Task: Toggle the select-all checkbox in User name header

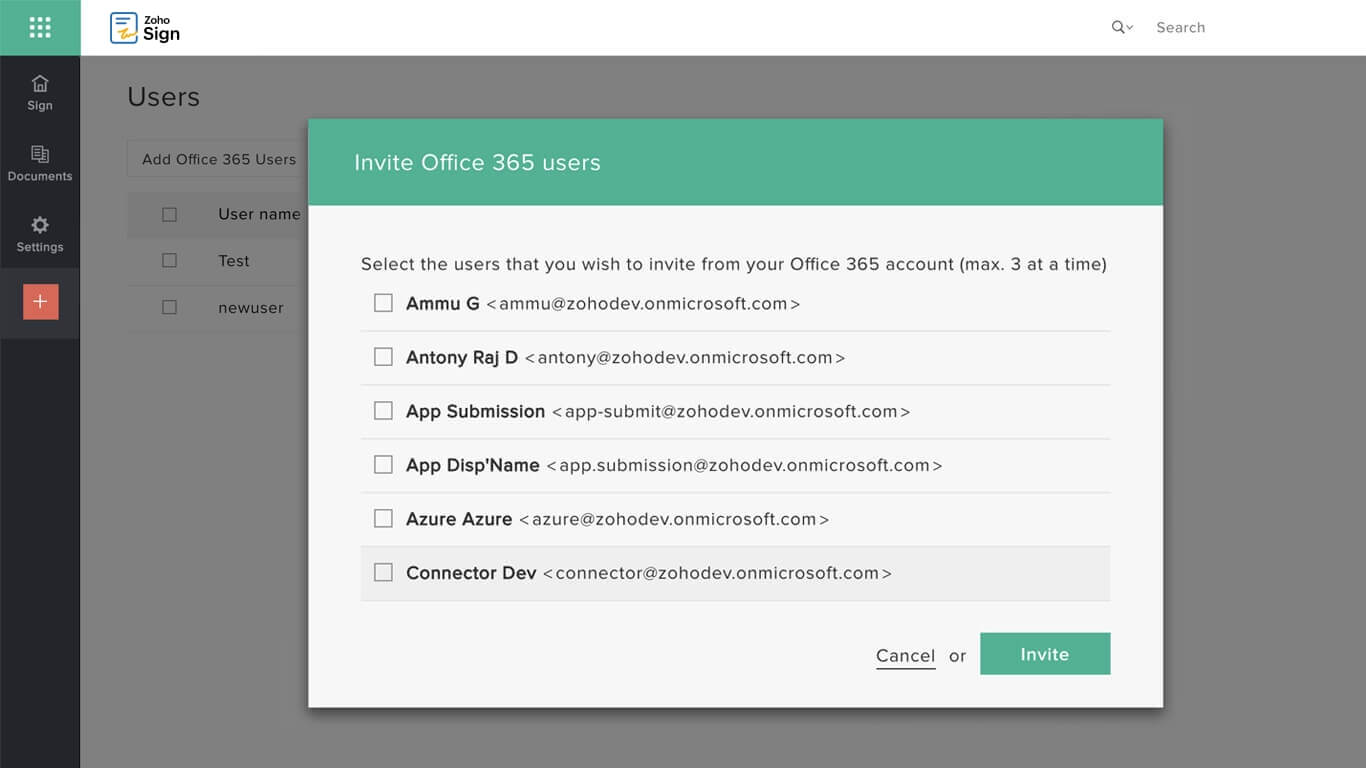Action: pyautogui.click(x=169, y=214)
